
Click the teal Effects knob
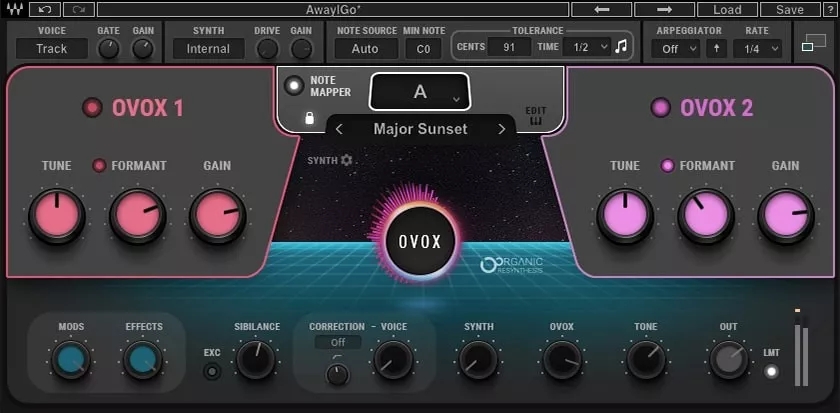point(143,360)
